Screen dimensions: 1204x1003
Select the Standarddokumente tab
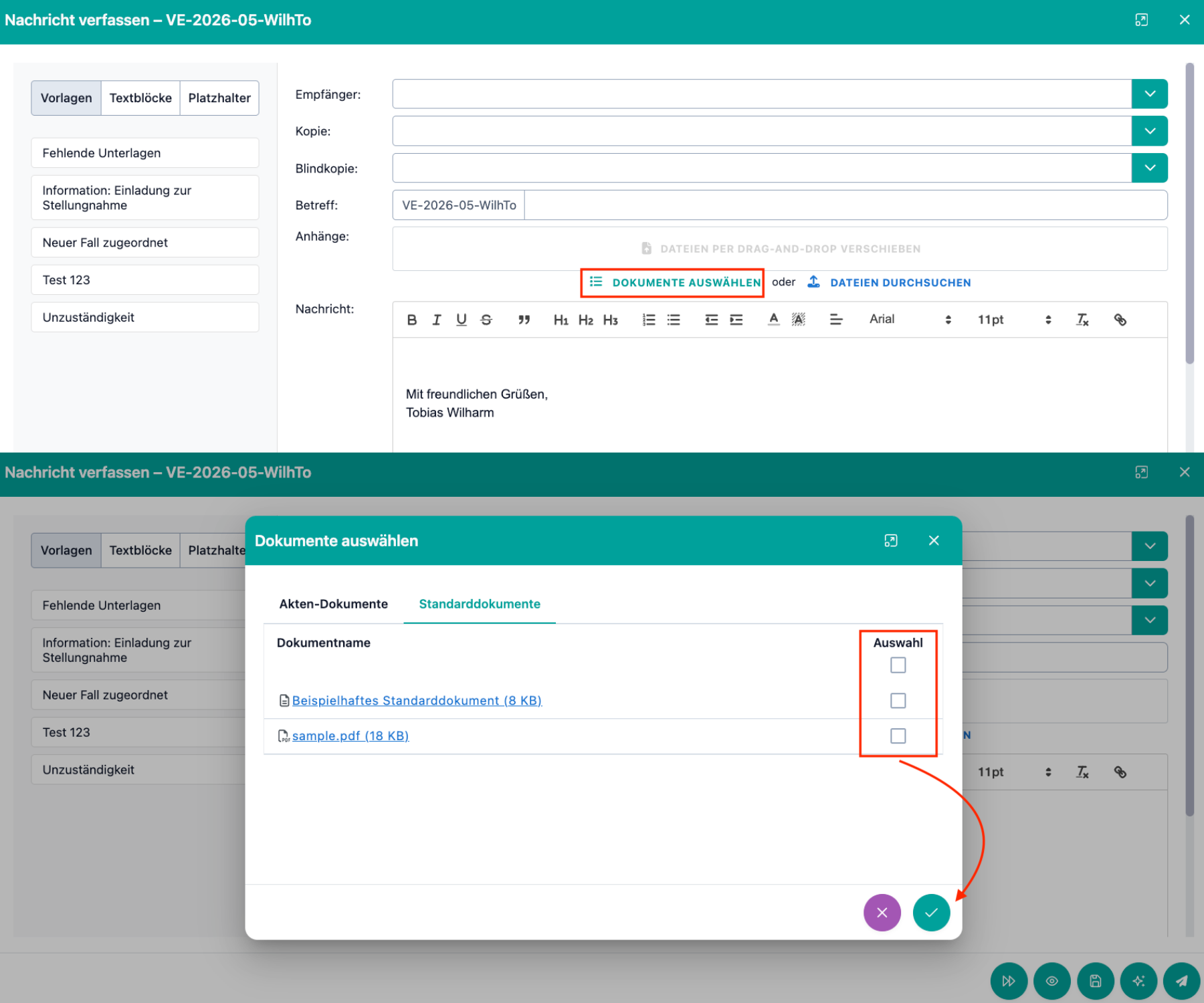tap(480, 604)
